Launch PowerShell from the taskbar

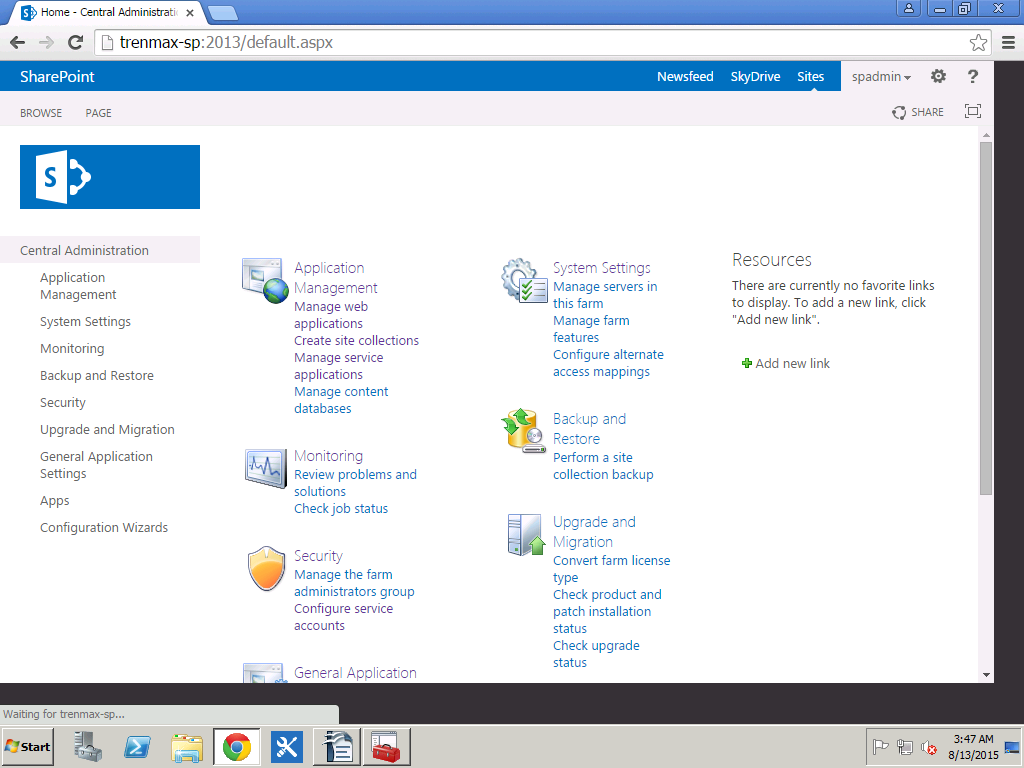137,746
